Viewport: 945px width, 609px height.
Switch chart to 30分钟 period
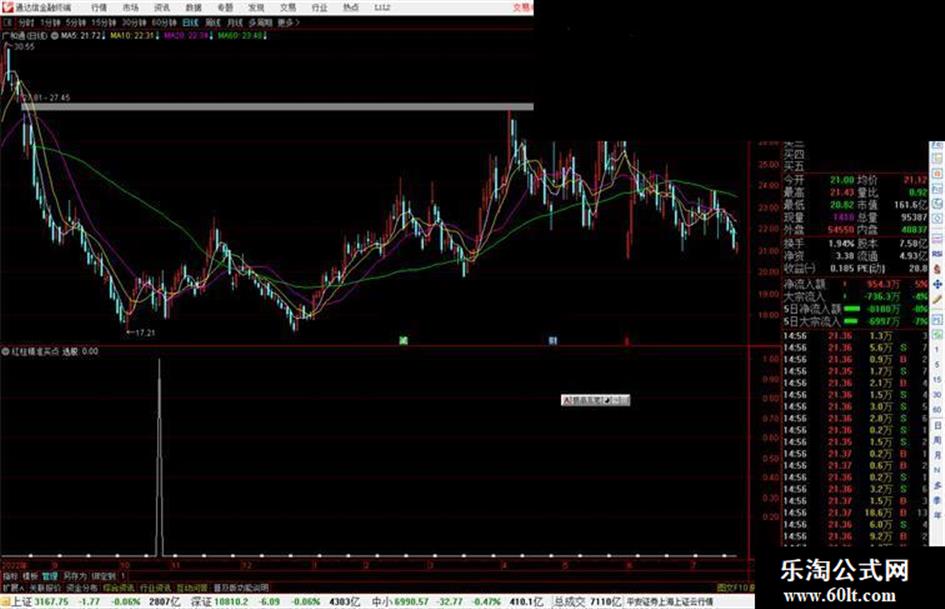pos(134,22)
